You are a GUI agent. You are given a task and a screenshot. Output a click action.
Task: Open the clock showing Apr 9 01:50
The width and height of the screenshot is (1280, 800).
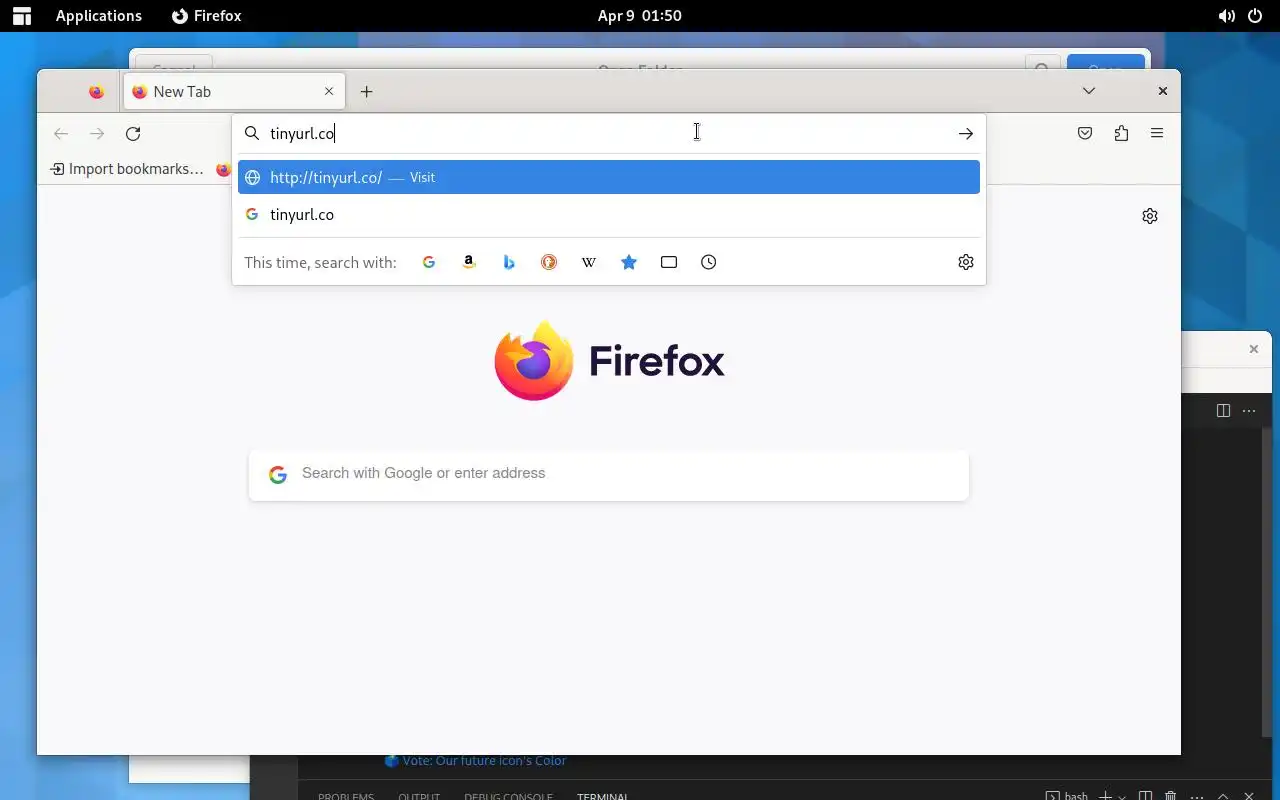click(639, 16)
